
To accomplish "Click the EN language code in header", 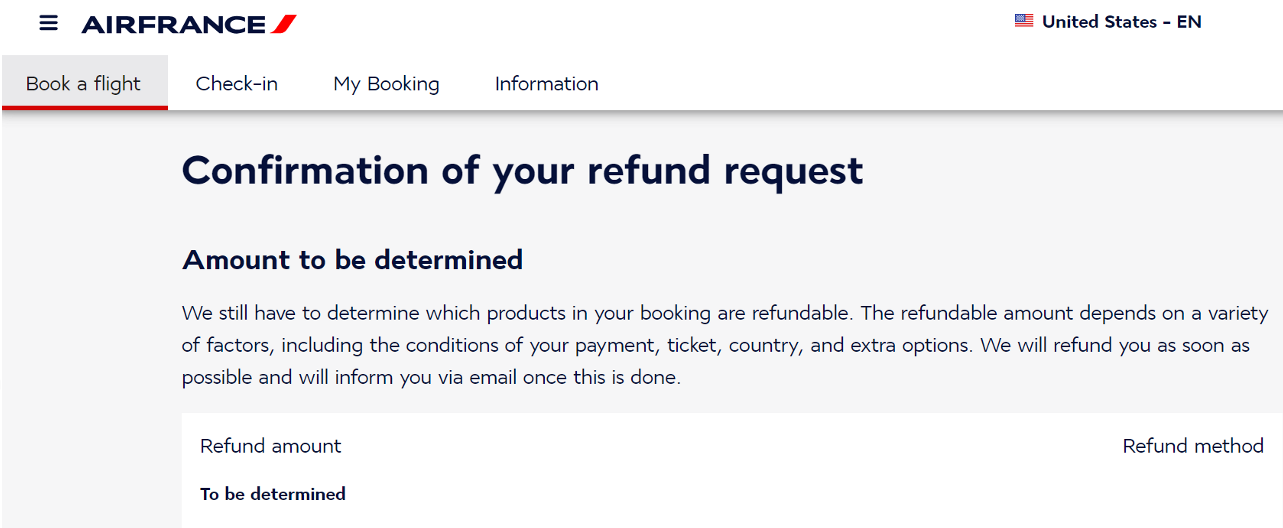I will coord(1188,22).
